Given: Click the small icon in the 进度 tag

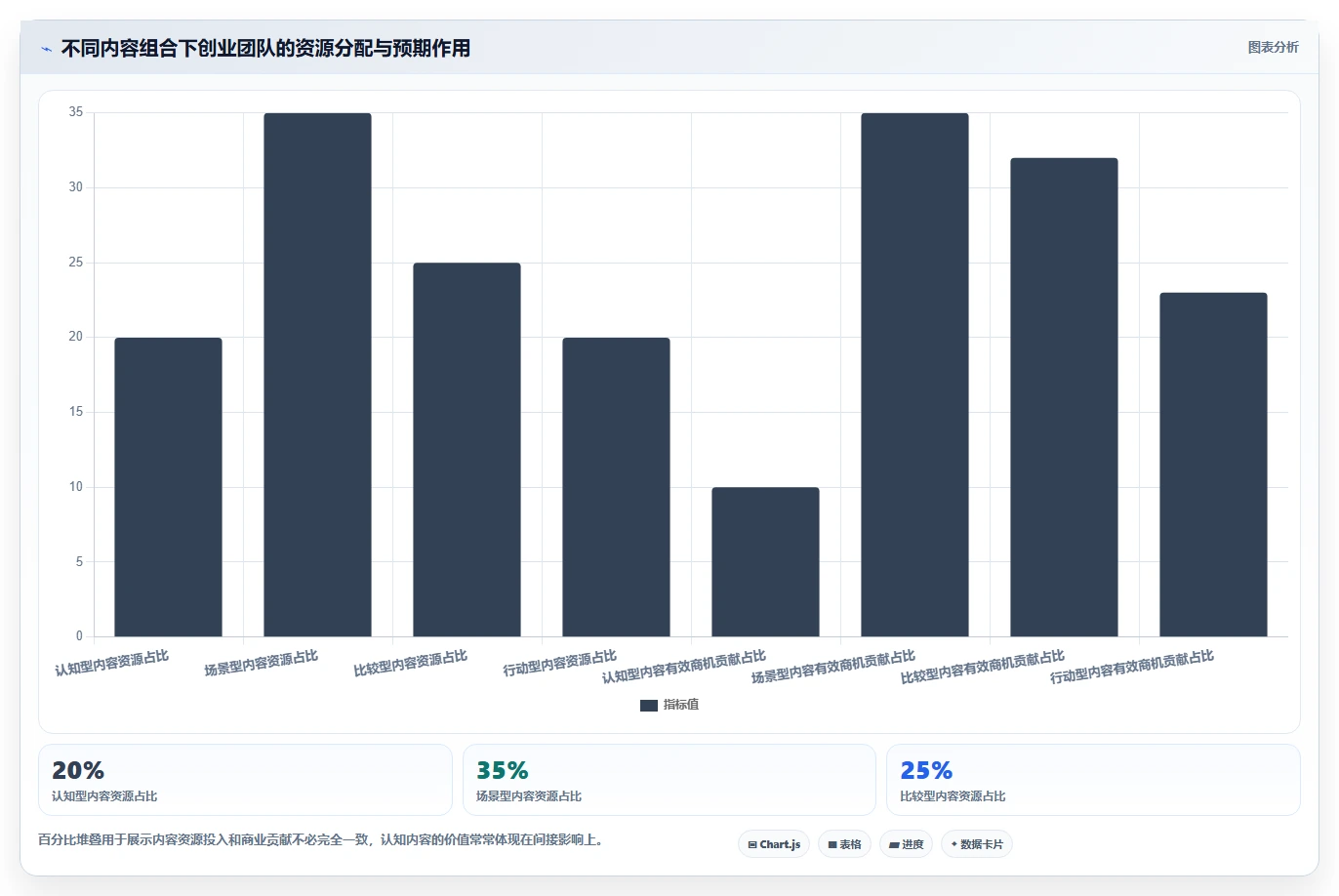Looking at the screenshot, I should pos(894,845).
